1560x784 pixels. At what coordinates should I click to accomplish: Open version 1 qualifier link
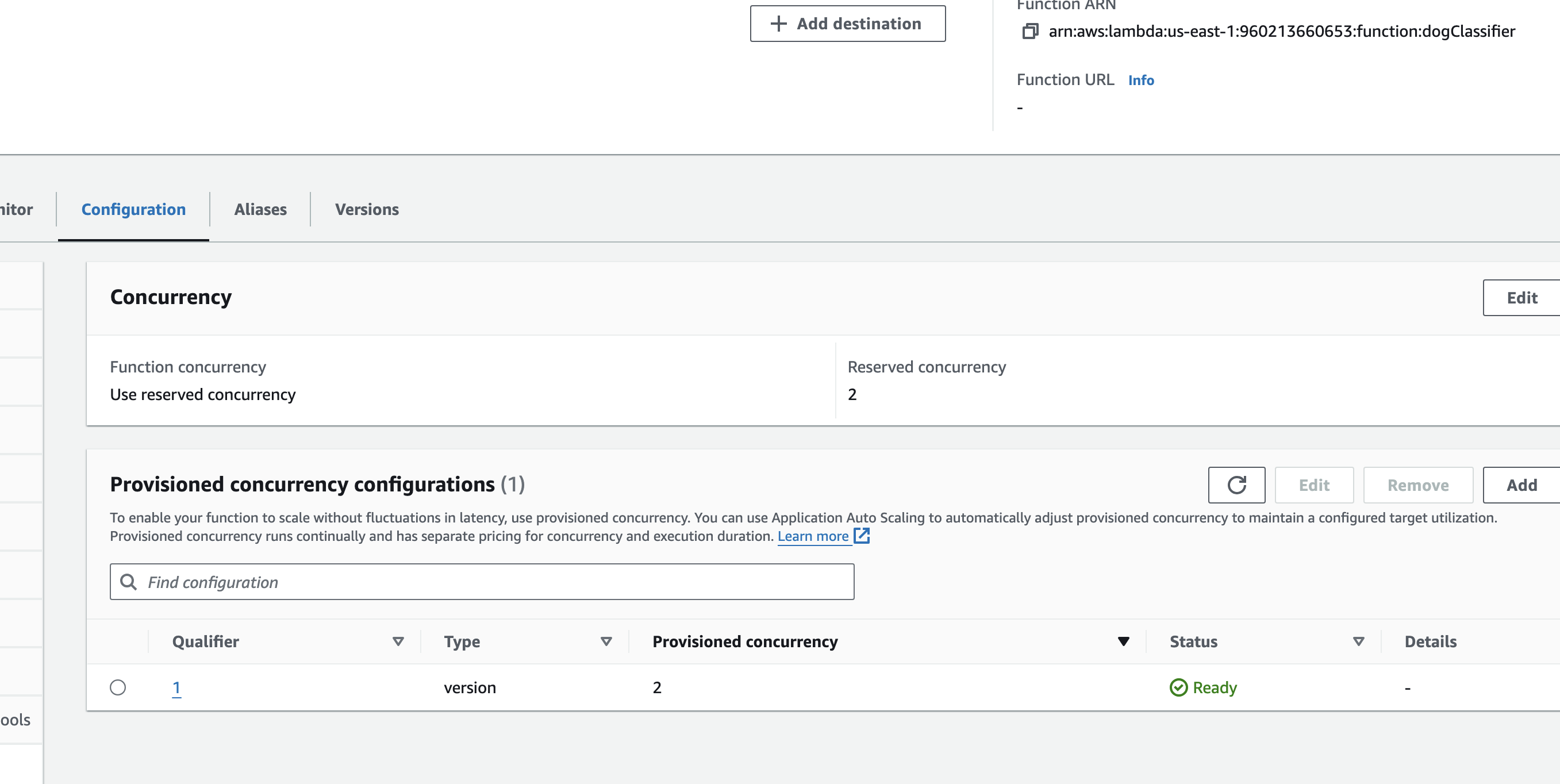[176, 688]
